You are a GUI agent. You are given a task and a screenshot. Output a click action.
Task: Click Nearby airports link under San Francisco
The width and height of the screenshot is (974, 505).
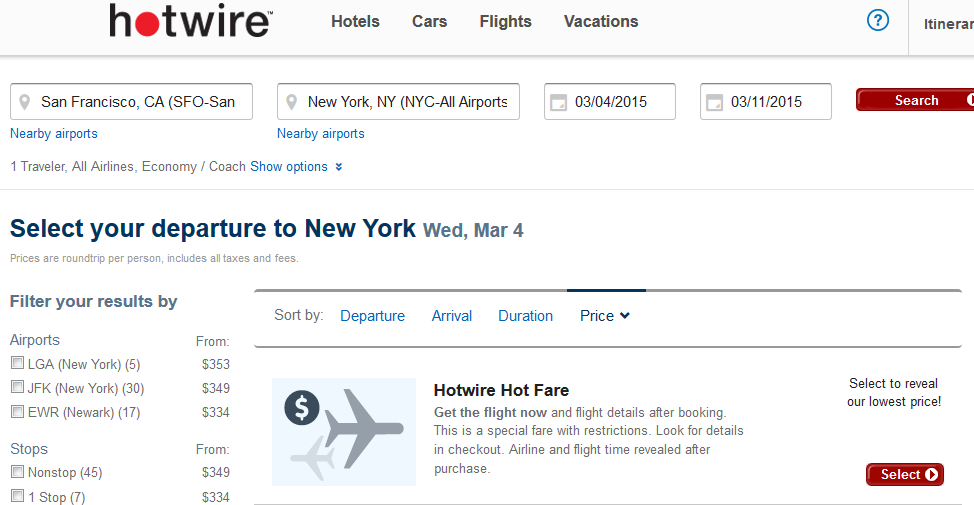click(x=54, y=134)
